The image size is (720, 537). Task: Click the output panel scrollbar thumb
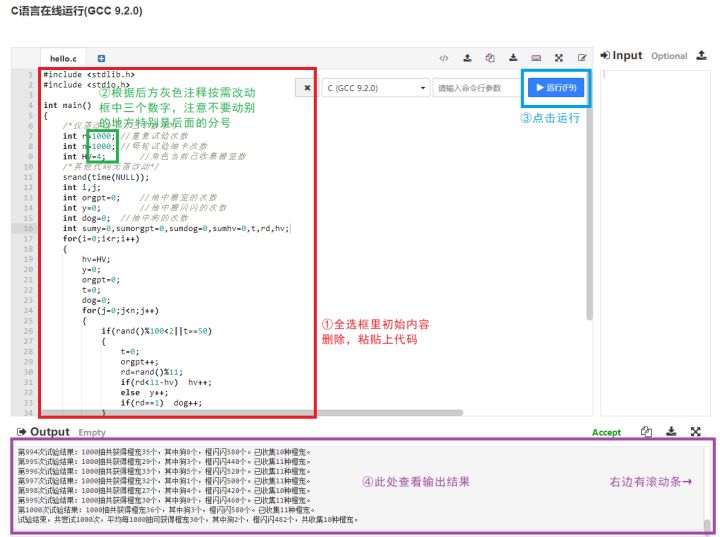[x=707, y=526]
